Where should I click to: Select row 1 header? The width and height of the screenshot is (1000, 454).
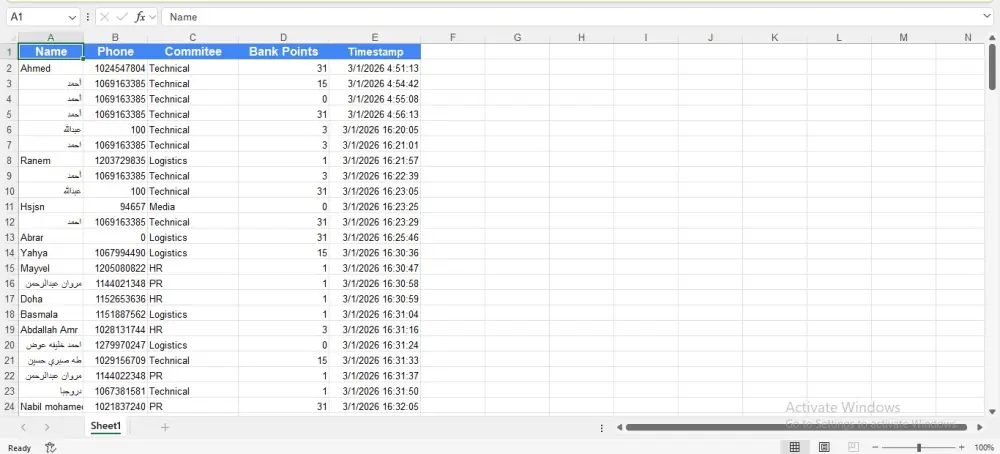click(9, 52)
